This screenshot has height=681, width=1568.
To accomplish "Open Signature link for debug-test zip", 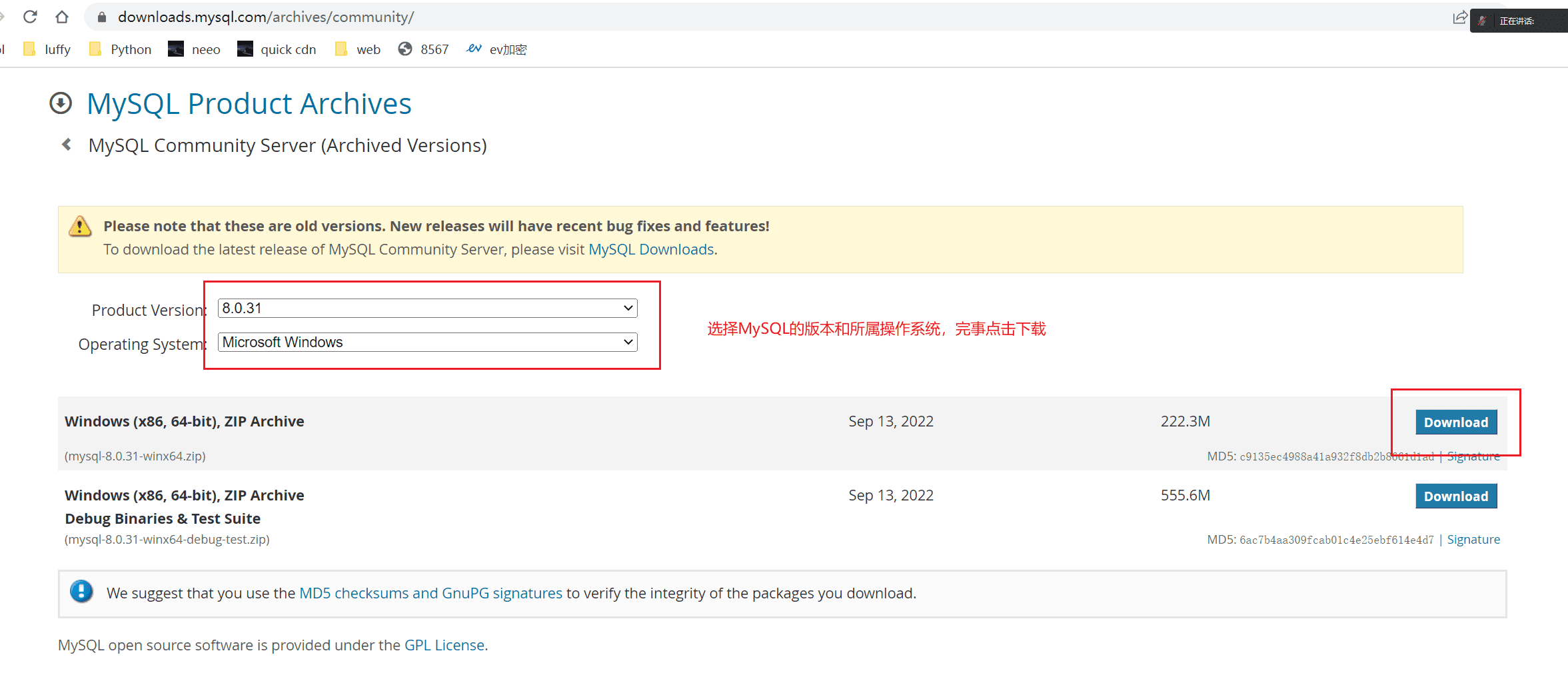I will pos(1473,540).
